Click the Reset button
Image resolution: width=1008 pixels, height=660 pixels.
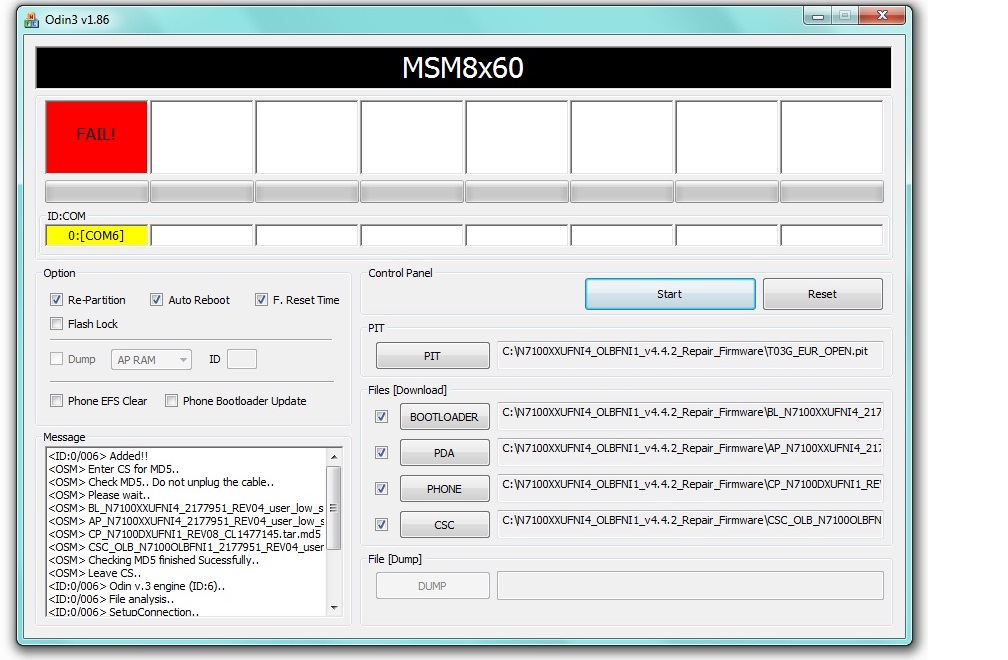pyautogui.click(x=822, y=294)
